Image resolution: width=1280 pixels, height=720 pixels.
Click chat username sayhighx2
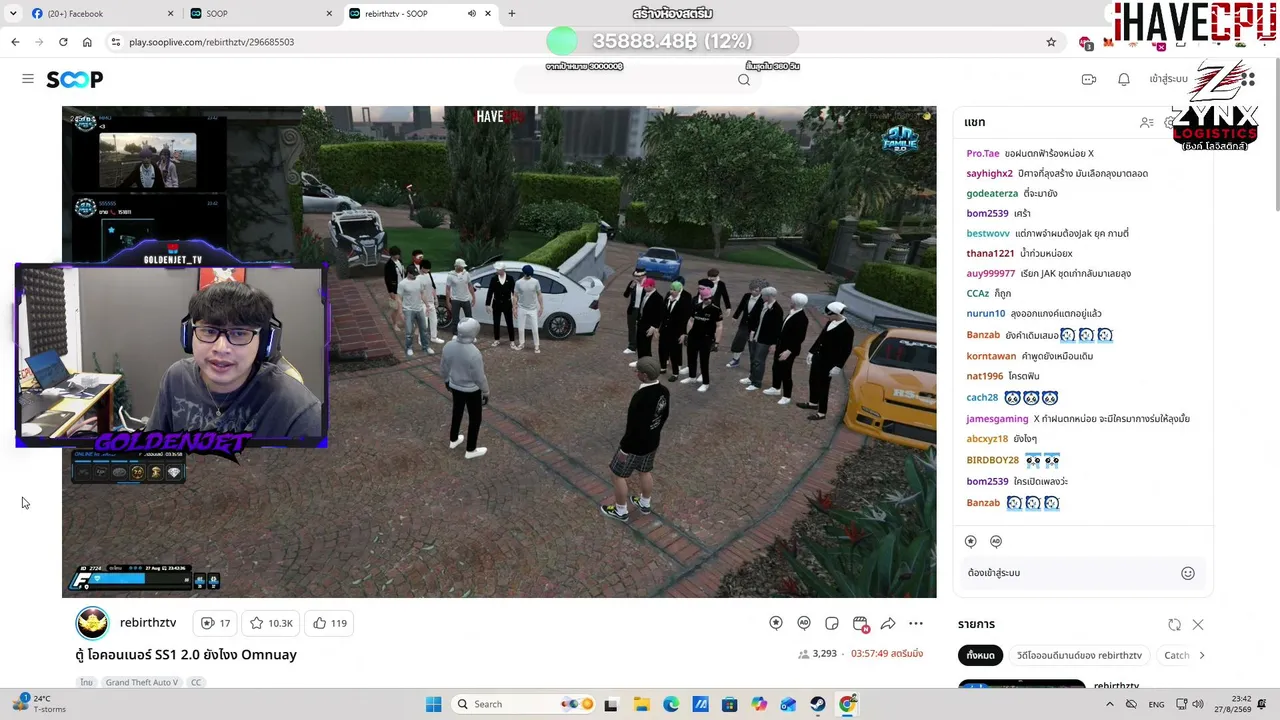[989, 173]
